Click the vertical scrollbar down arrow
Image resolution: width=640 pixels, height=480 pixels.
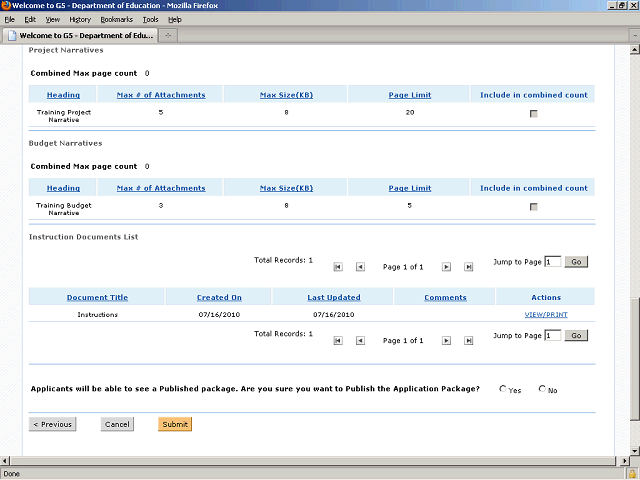634,451
